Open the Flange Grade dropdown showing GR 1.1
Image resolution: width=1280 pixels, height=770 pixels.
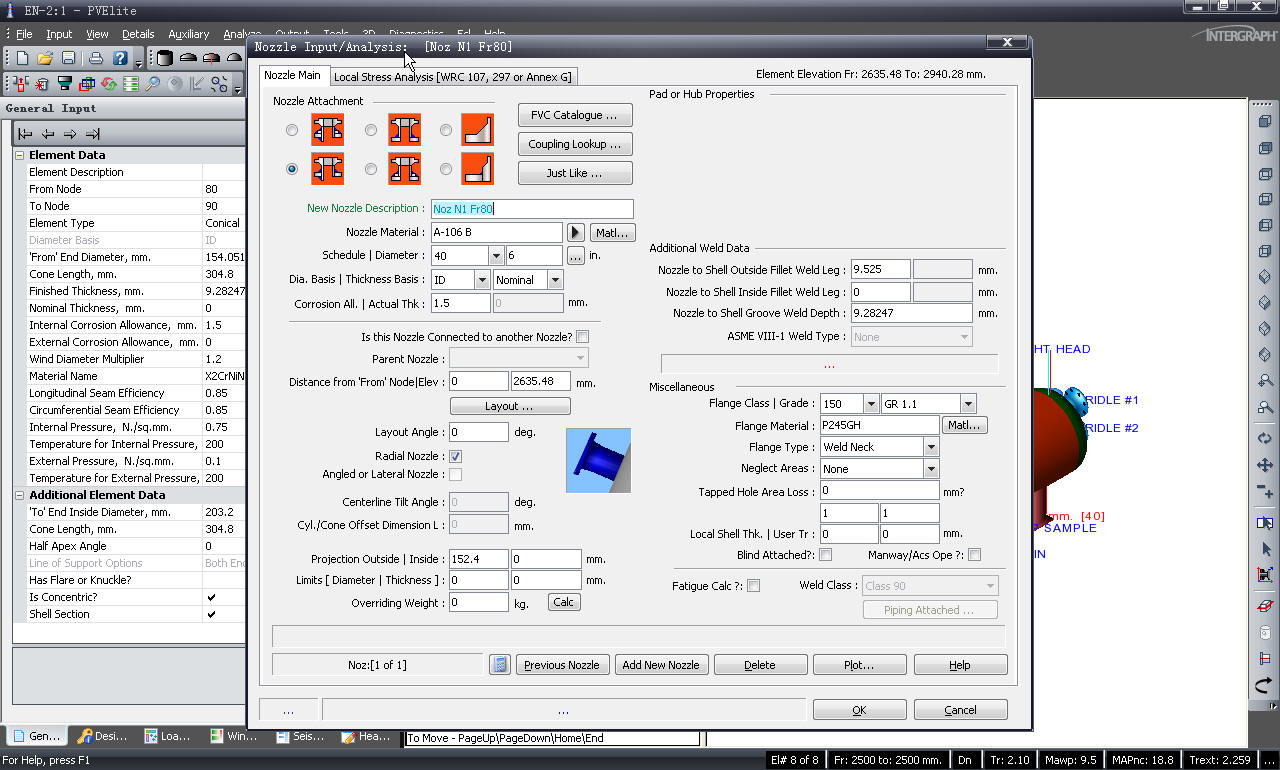pos(968,404)
